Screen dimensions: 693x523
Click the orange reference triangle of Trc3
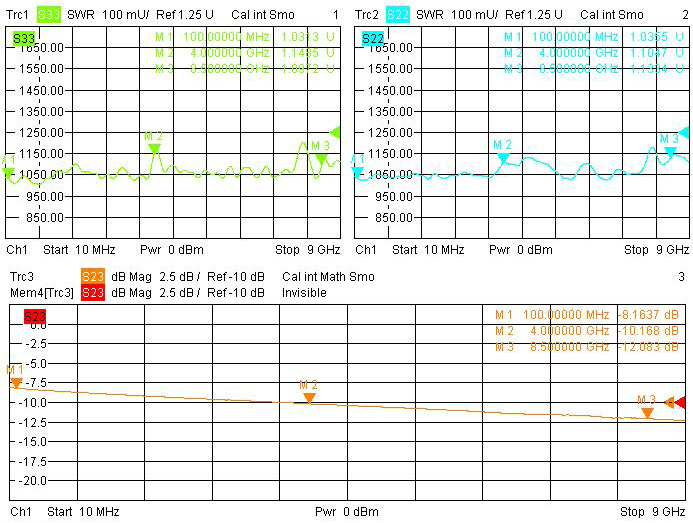tap(669, 402)
